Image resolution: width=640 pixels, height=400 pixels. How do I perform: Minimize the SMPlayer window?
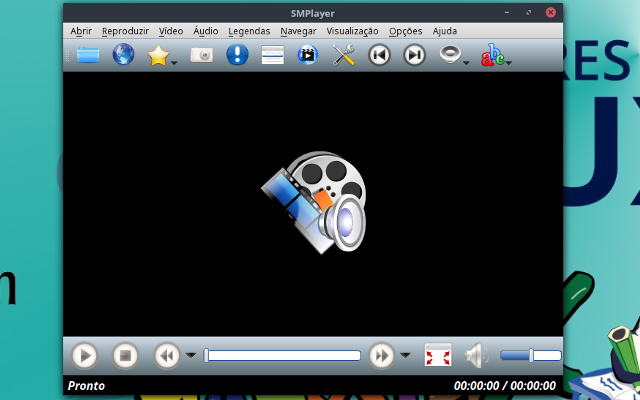(x=507, y=13)
